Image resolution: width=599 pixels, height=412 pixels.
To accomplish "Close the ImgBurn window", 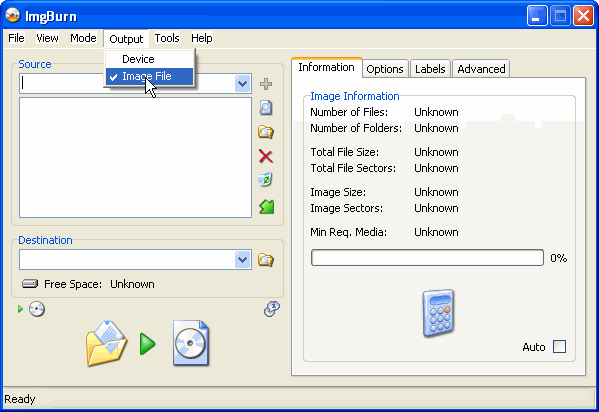I will tap(583, 16).
